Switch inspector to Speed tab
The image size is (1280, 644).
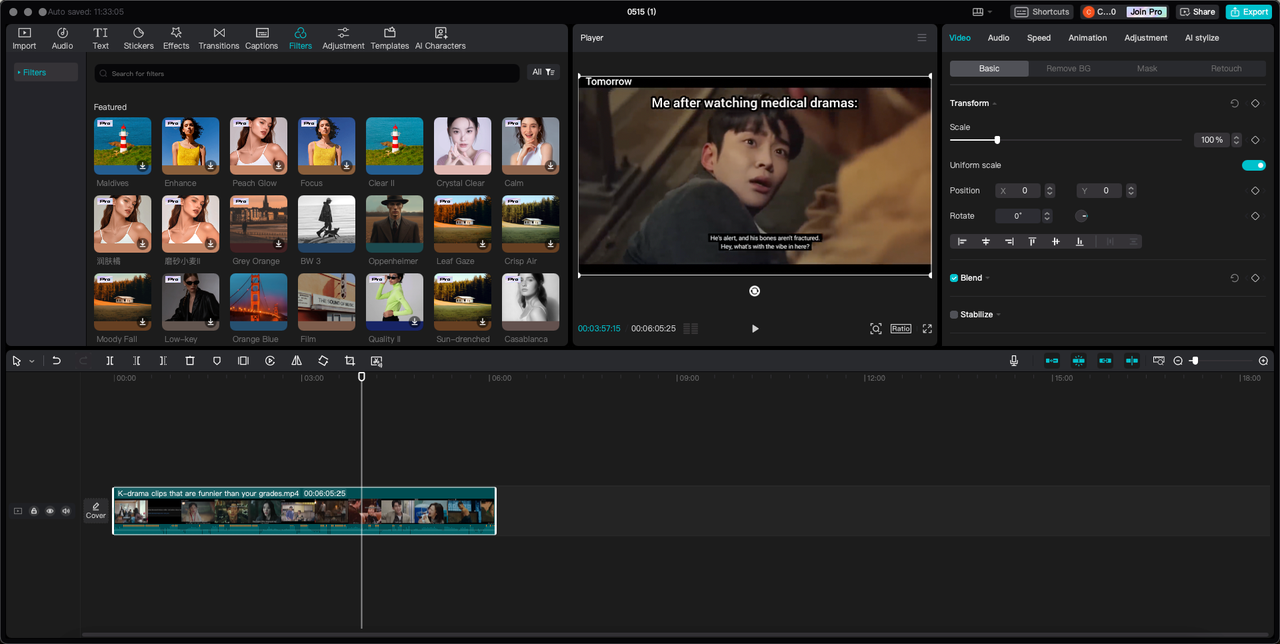[x=1039, y=38]
